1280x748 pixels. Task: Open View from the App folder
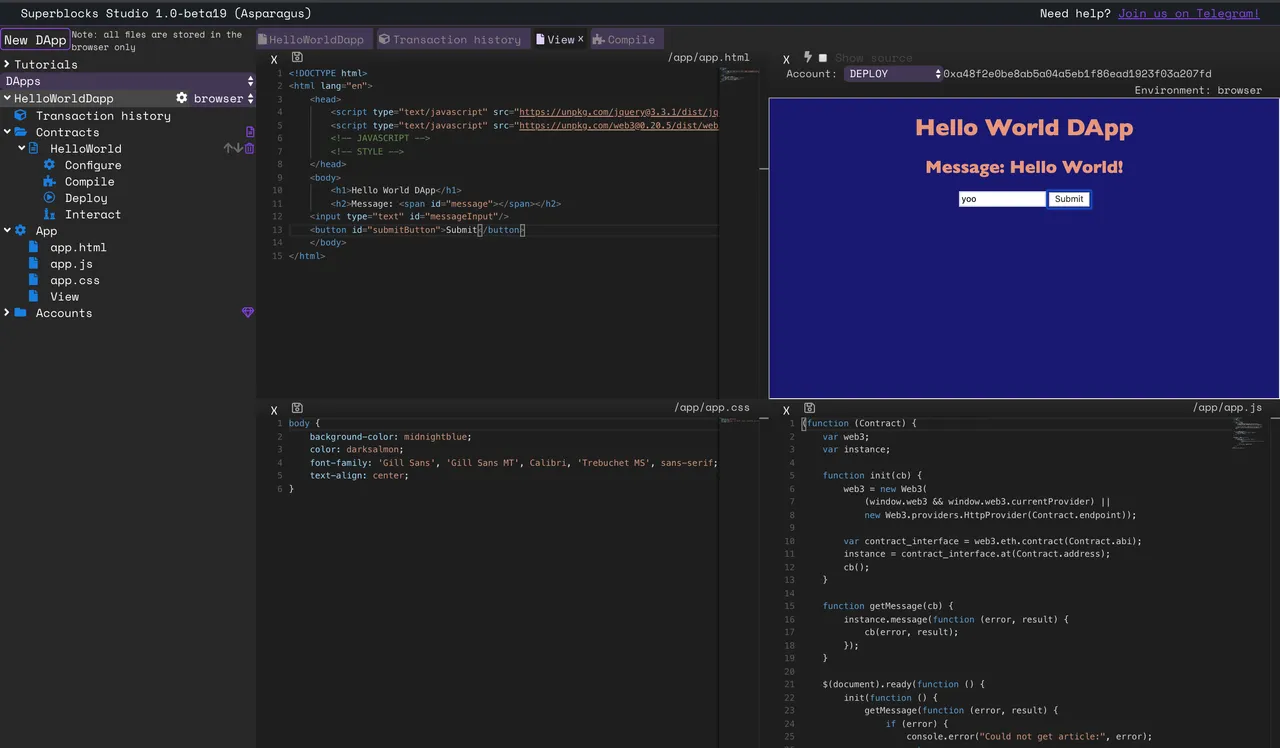point(65,296)
